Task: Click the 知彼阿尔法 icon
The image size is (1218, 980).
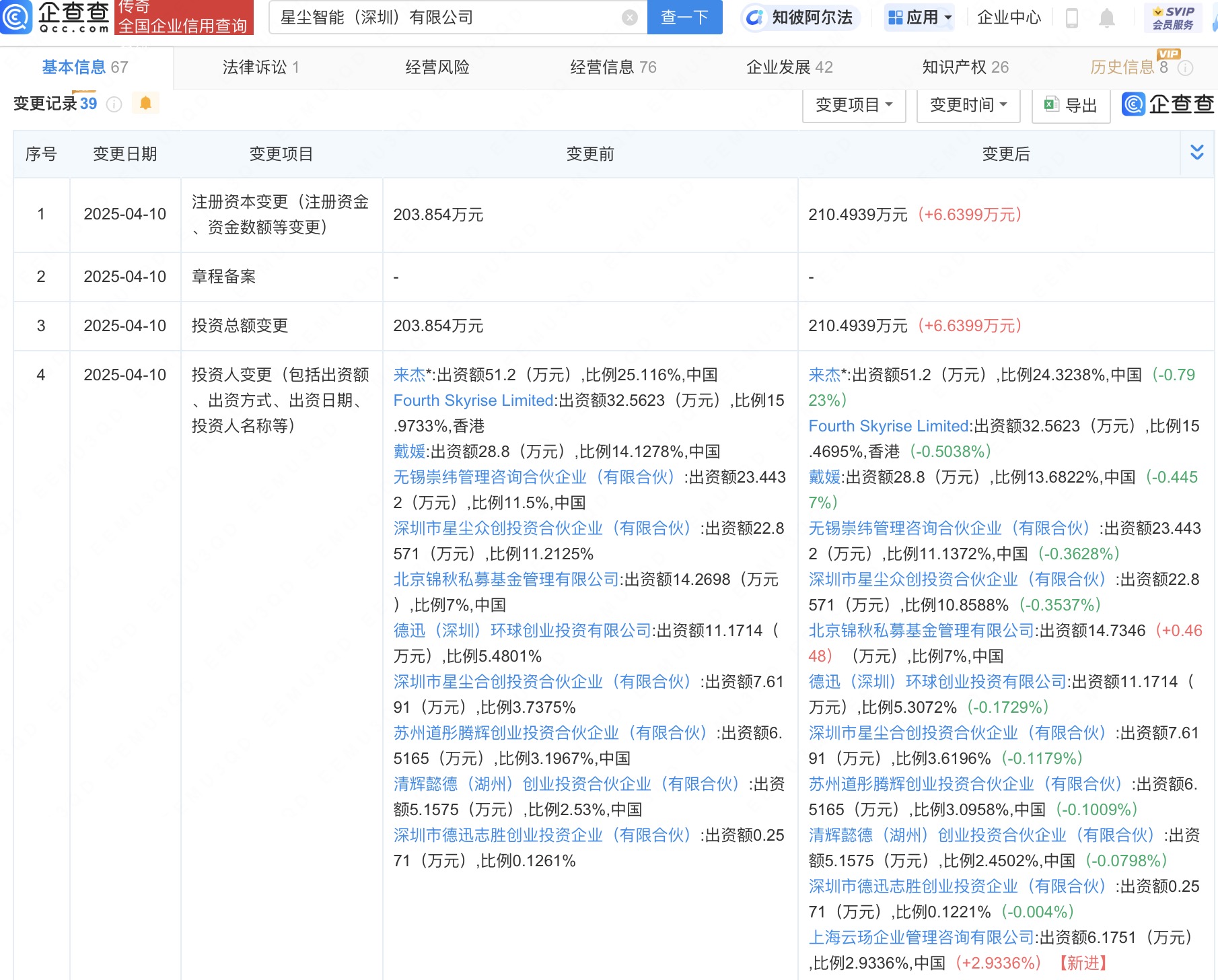Action: [x=755, y=17]
